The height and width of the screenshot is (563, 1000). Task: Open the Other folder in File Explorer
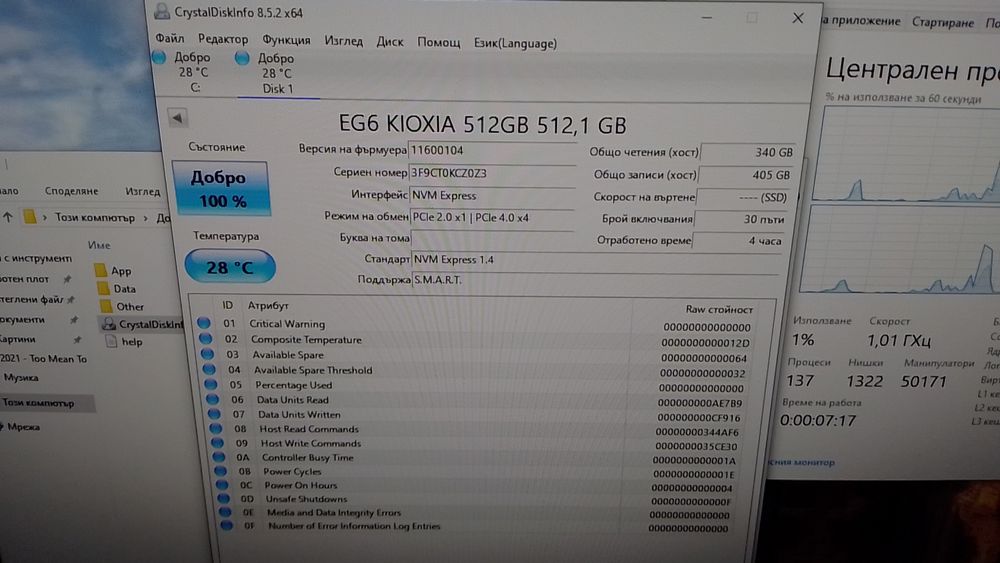coord(122,307)
